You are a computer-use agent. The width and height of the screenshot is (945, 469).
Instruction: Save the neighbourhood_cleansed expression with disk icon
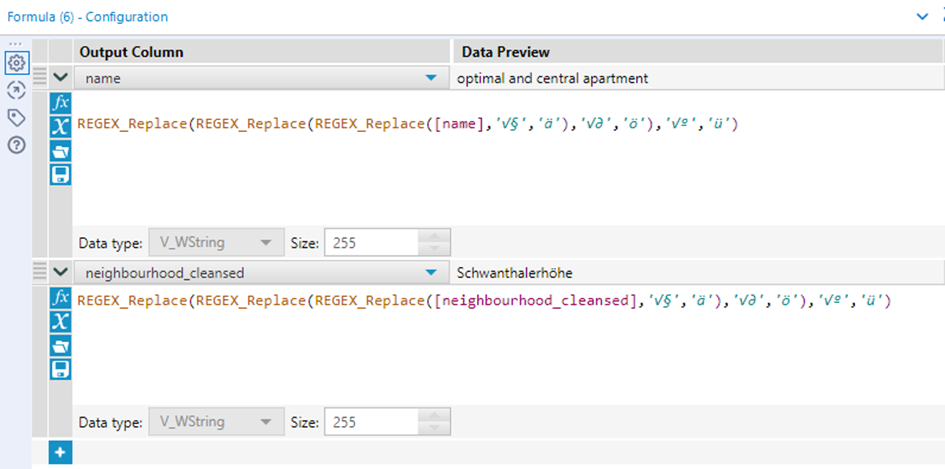tap(60, 370)
